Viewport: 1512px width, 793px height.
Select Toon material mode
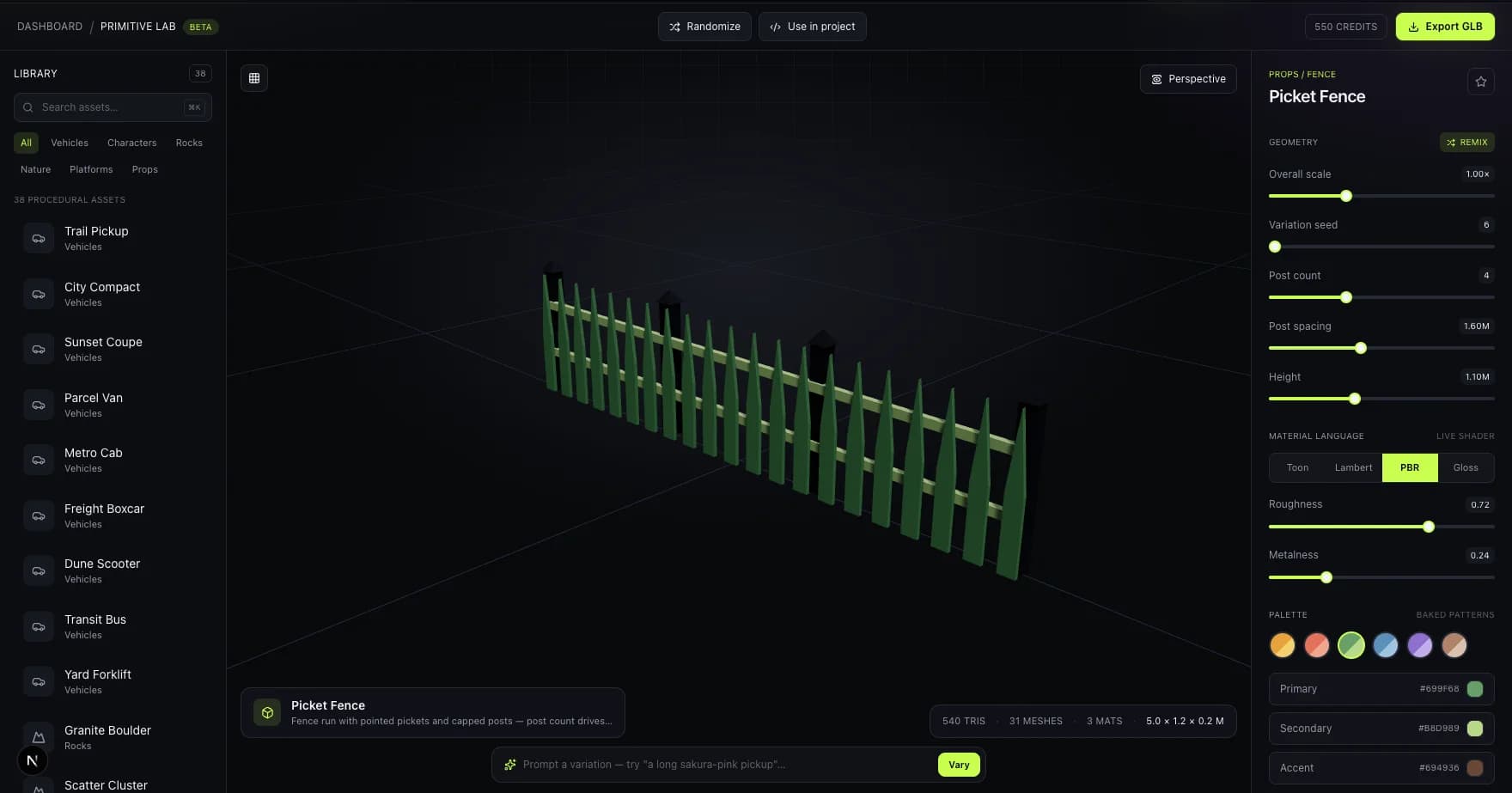tap(1297, 467)
